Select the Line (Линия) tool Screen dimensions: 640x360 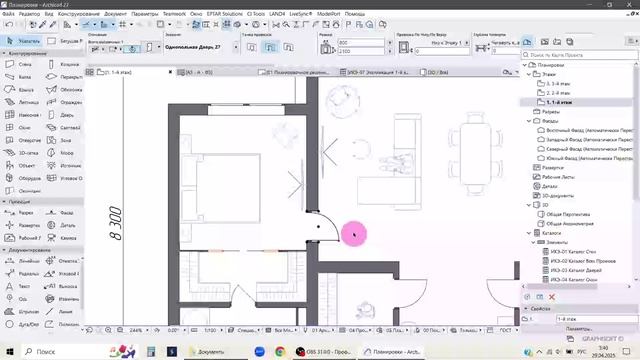pos(61,311)
